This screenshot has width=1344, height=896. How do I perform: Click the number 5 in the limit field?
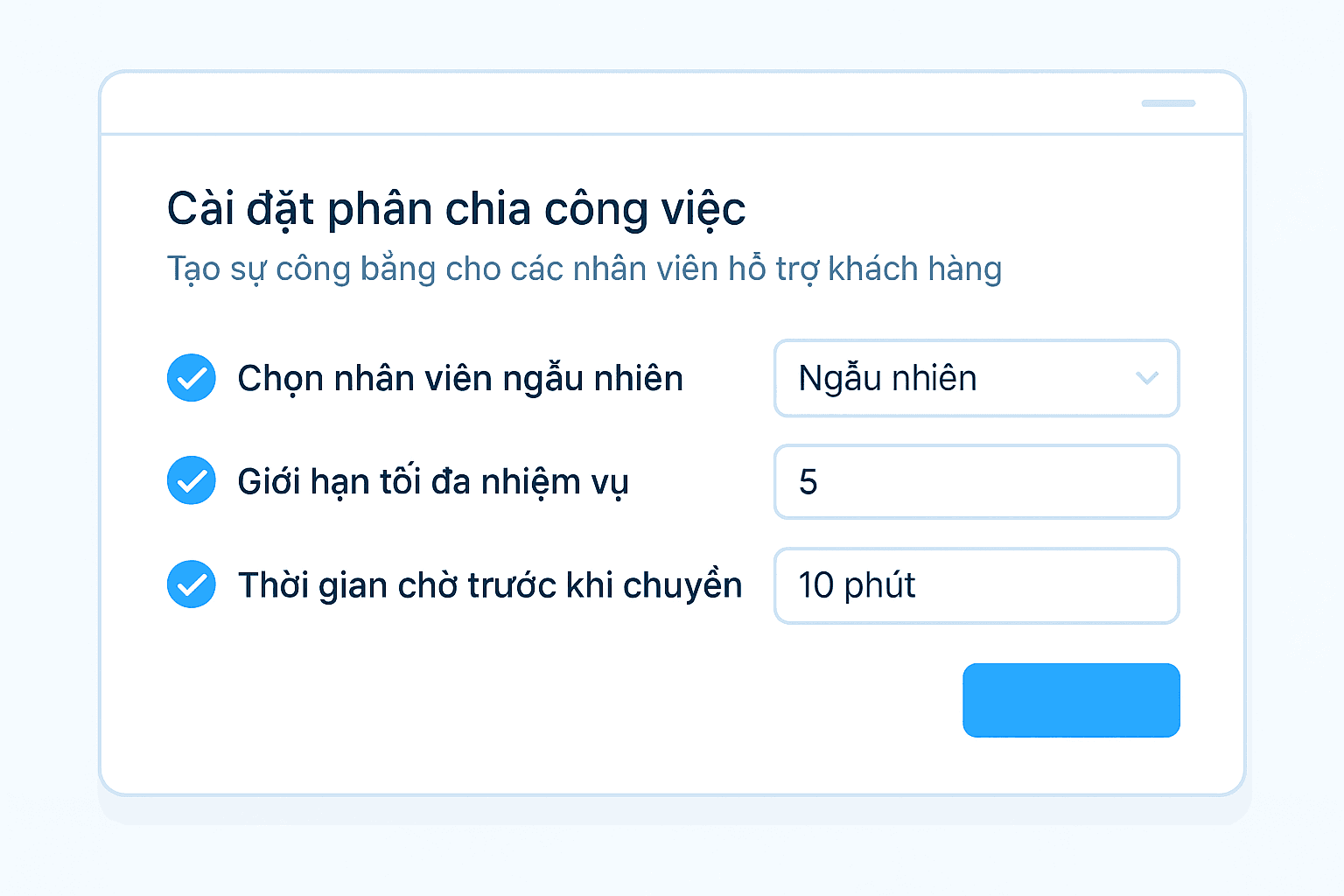[808, 482]
